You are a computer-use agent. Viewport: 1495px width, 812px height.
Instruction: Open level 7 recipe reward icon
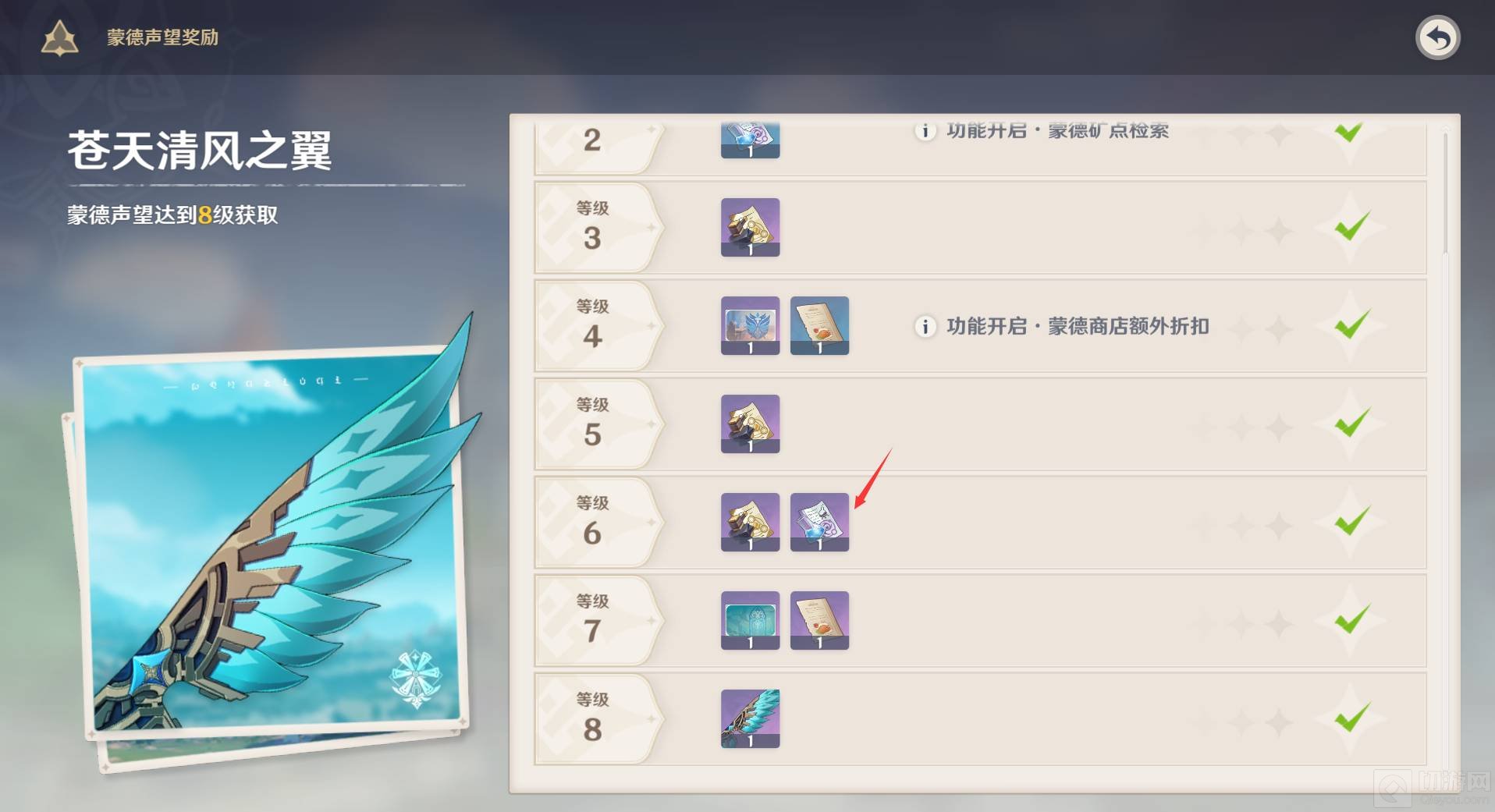pos(819,620)
